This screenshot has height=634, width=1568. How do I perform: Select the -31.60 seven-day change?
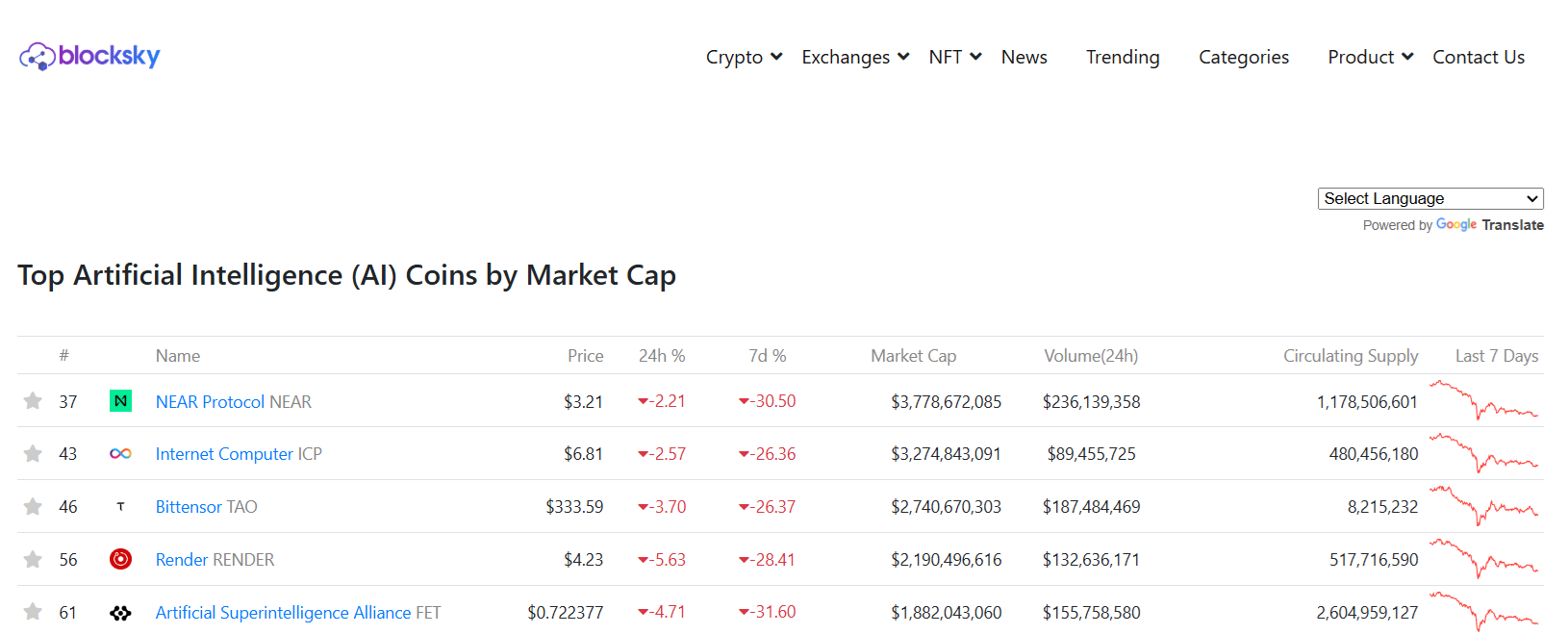(767, 612)
